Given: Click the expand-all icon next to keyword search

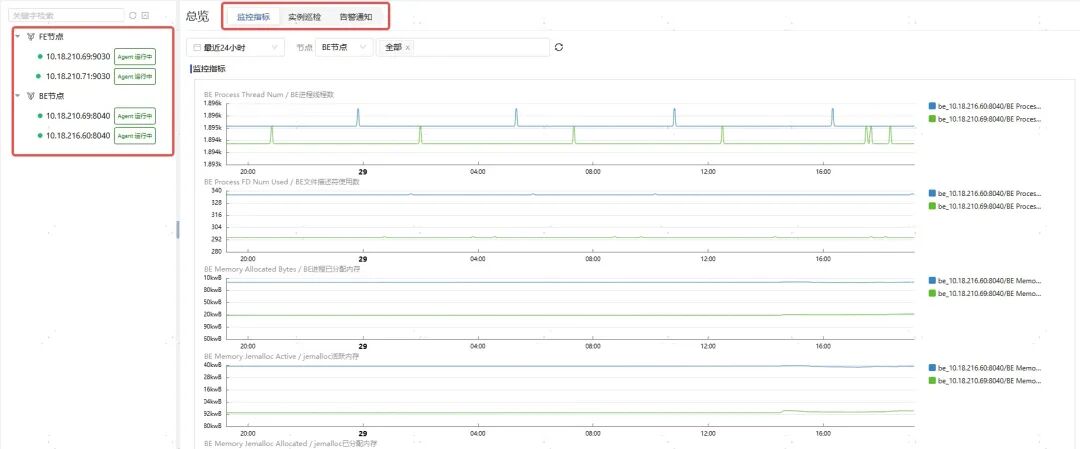Looking at the screenshot, I should [x=145, y=14].
